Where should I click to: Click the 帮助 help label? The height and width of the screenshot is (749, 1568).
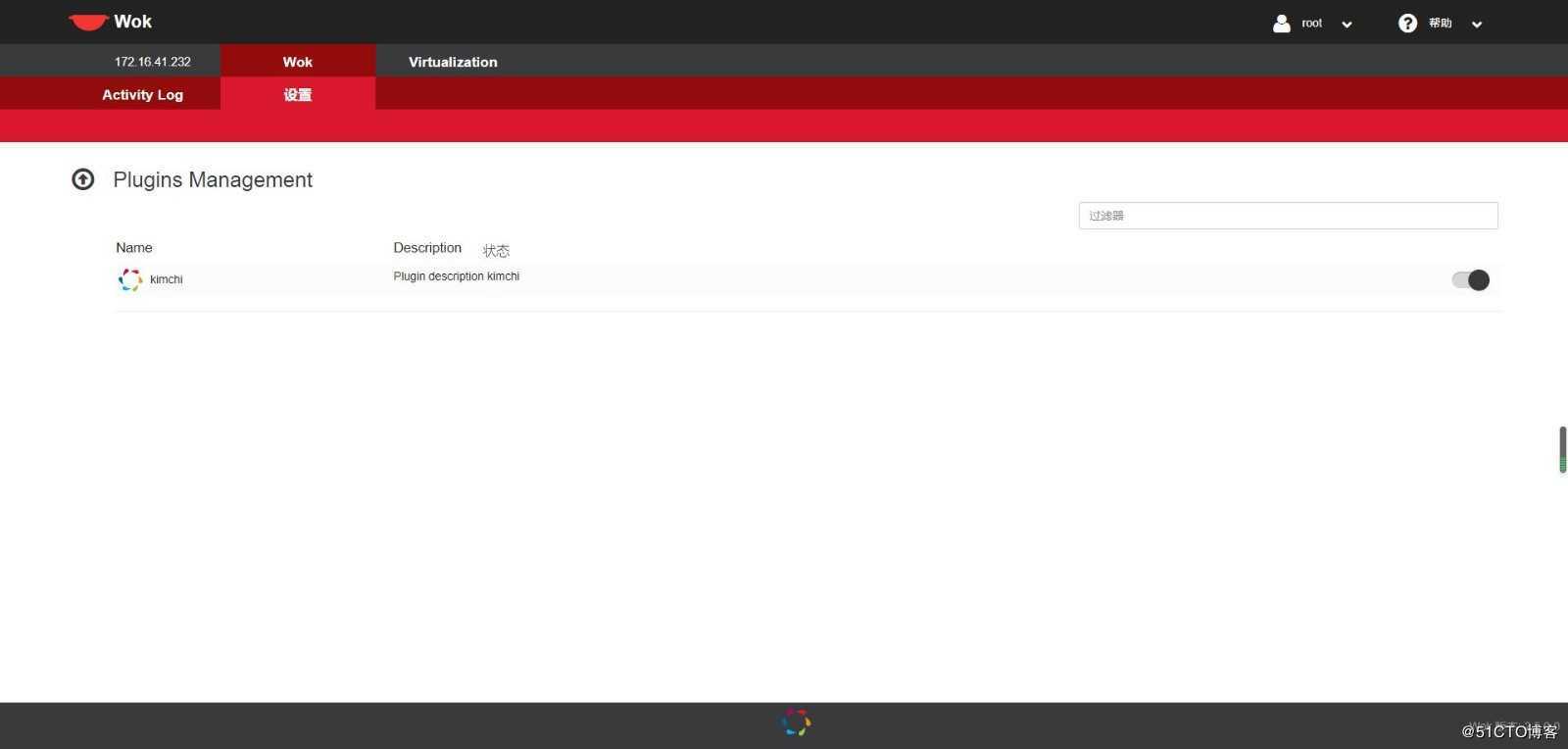click(x=1440, y=24)
